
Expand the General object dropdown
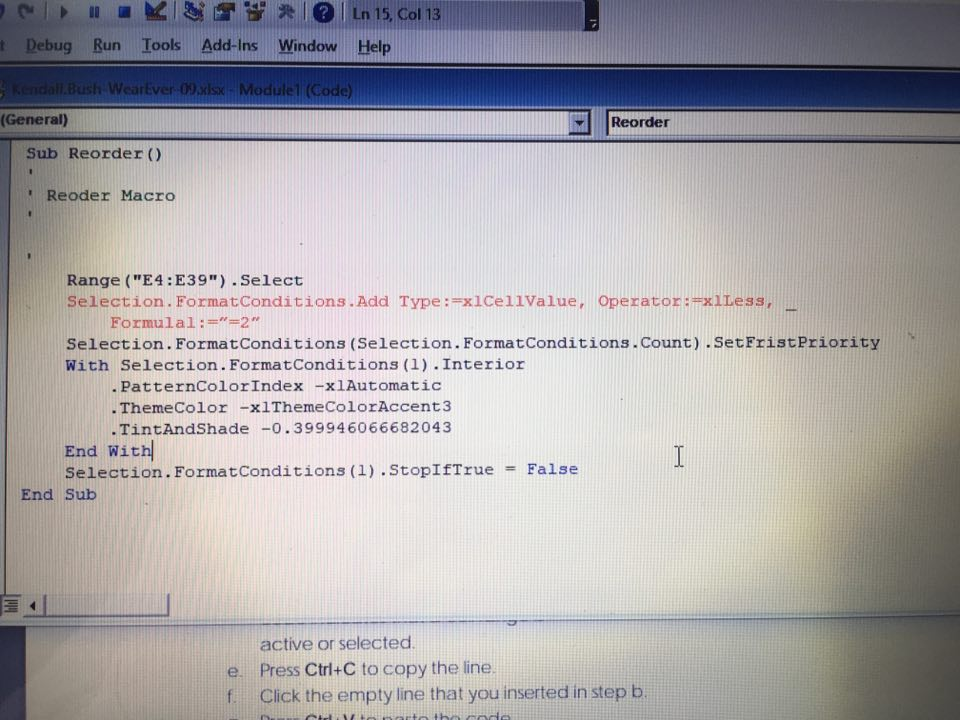(x=579, y=121)
